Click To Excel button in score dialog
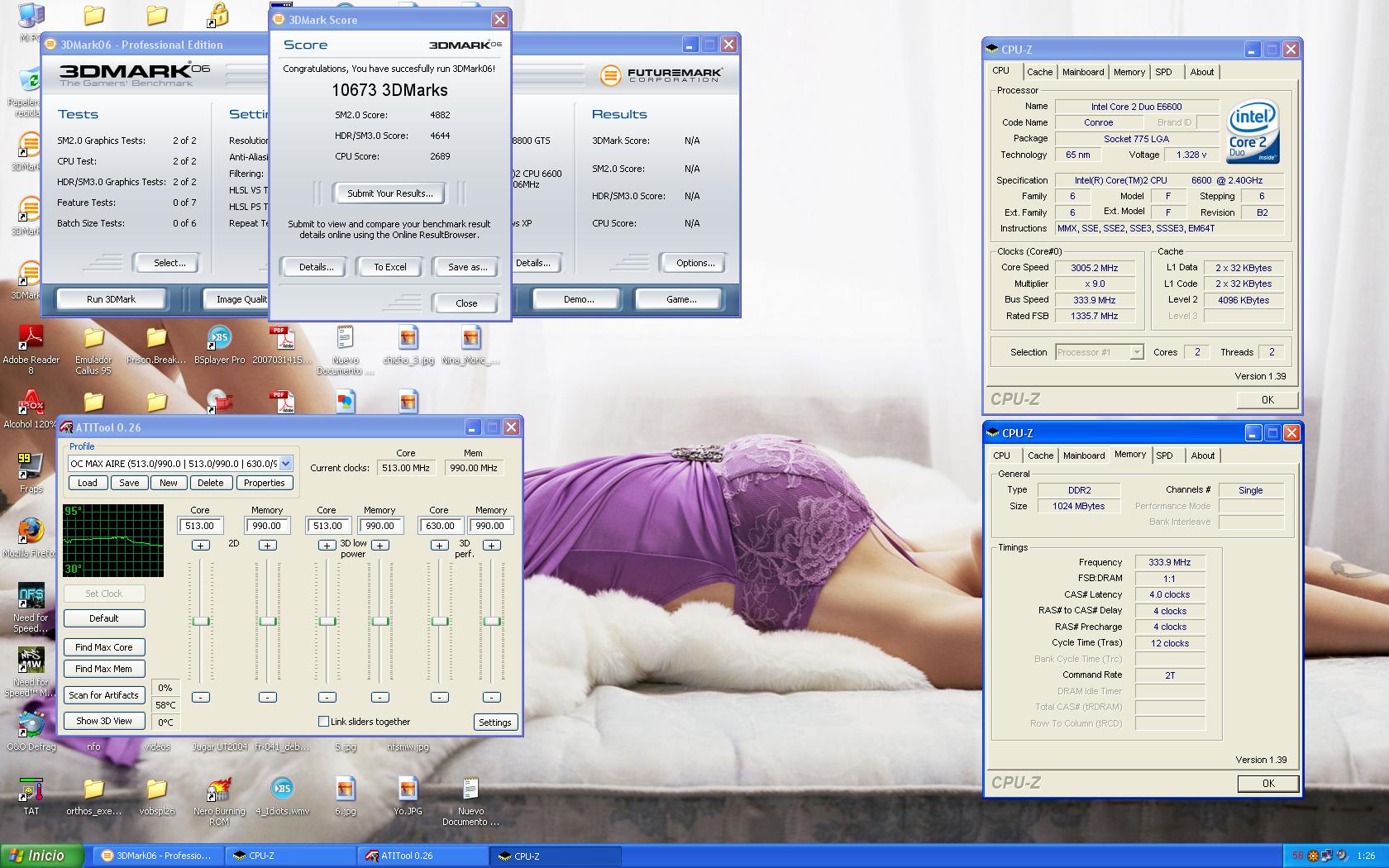The height and width of the screenshot is (868, 1389). [x=389, y=267]
